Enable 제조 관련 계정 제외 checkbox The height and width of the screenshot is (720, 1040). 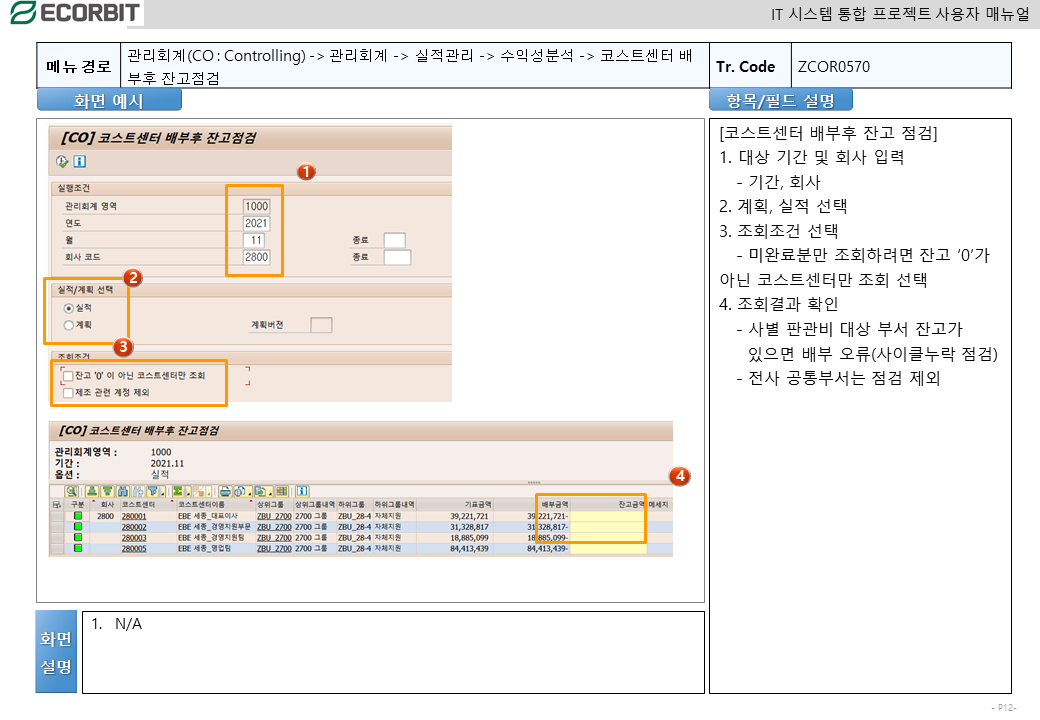68,393
